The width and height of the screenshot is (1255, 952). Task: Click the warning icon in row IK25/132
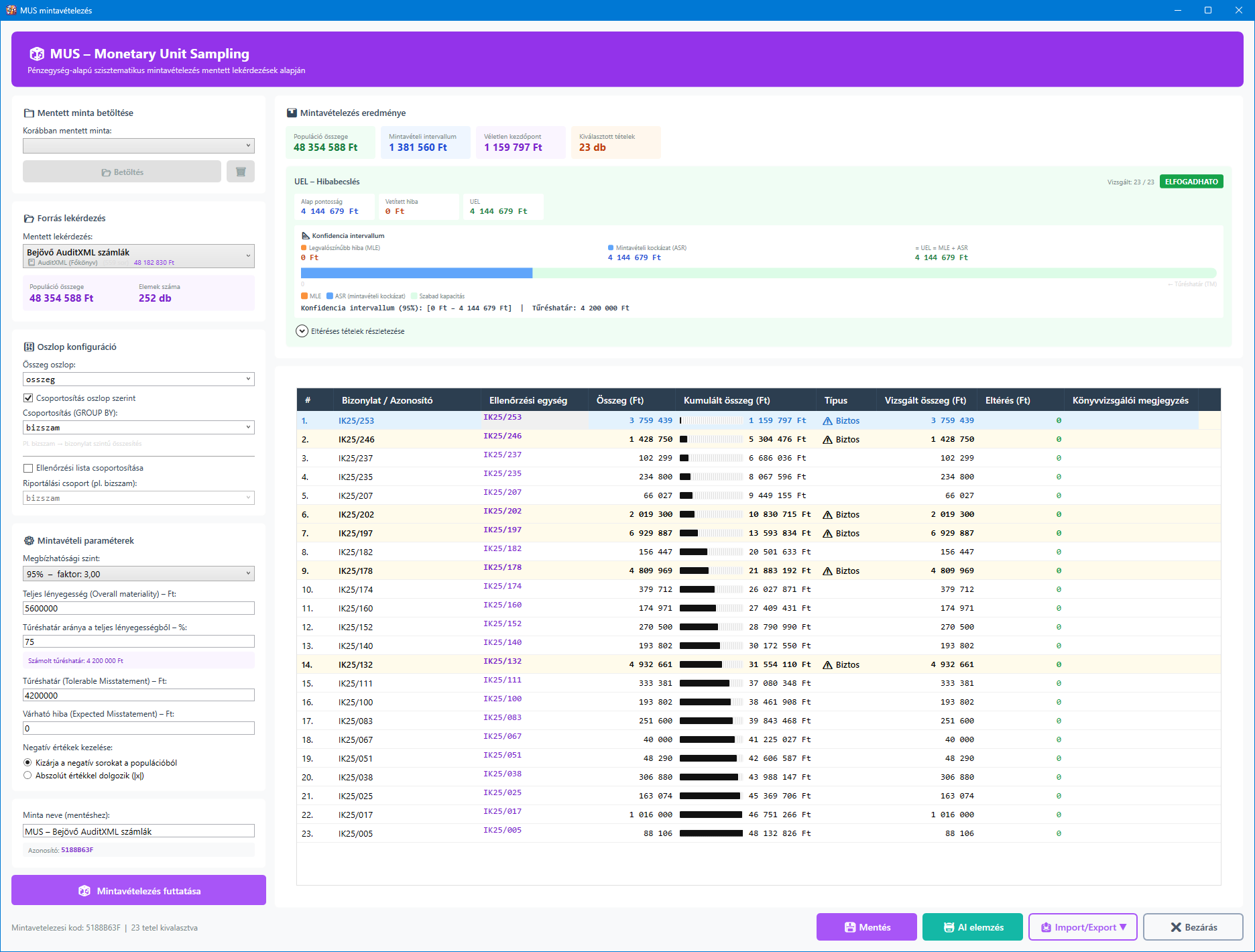828,665
